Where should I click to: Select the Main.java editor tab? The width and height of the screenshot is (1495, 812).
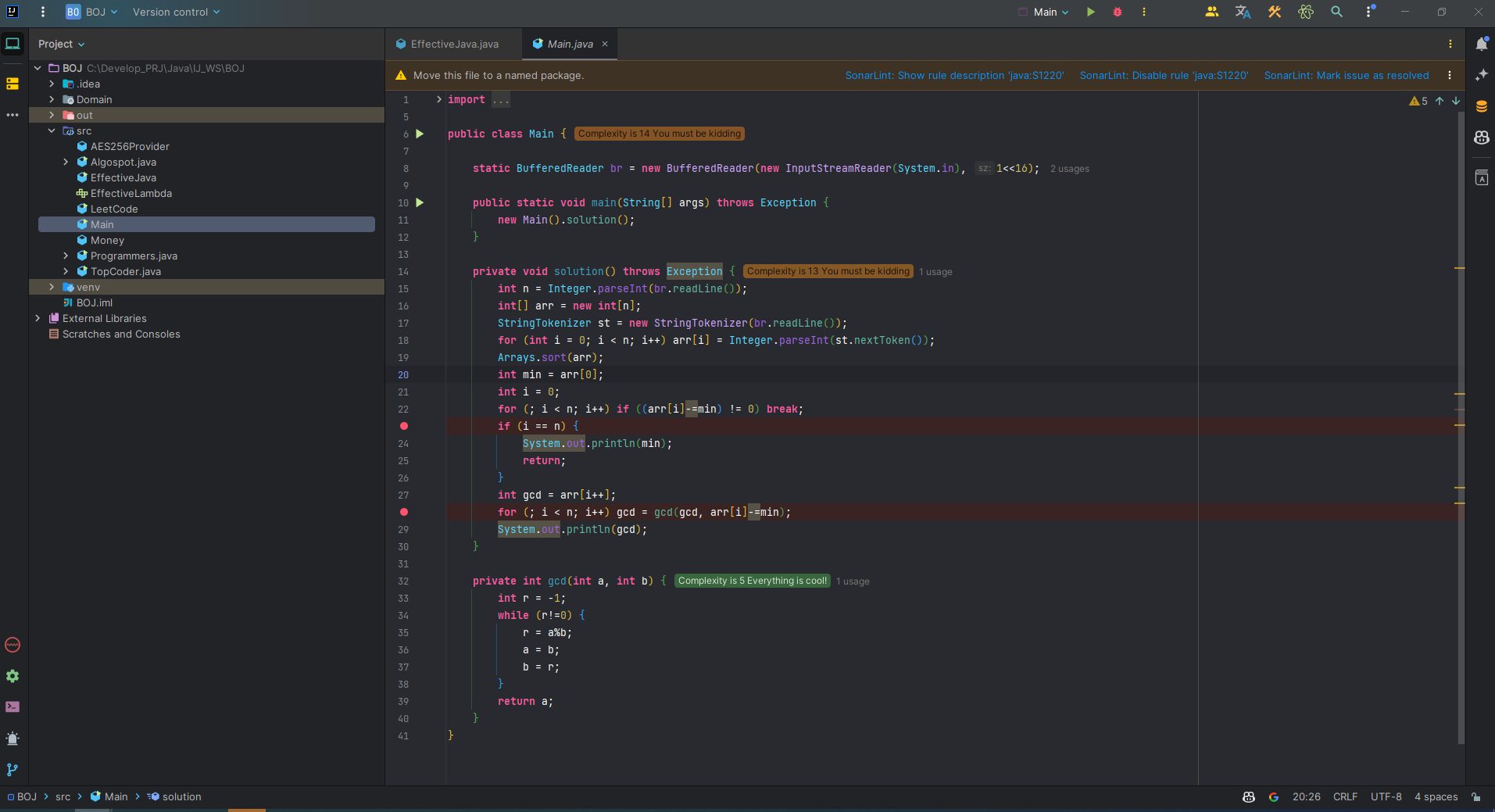pyautogui.click(x=570, y=44)
